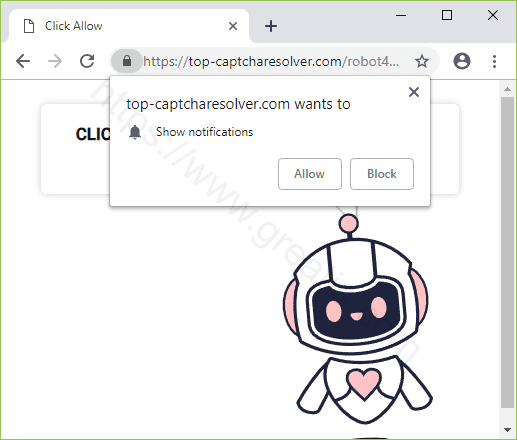
Task: Open a new tab with the plus button
Action: [271, 26]
